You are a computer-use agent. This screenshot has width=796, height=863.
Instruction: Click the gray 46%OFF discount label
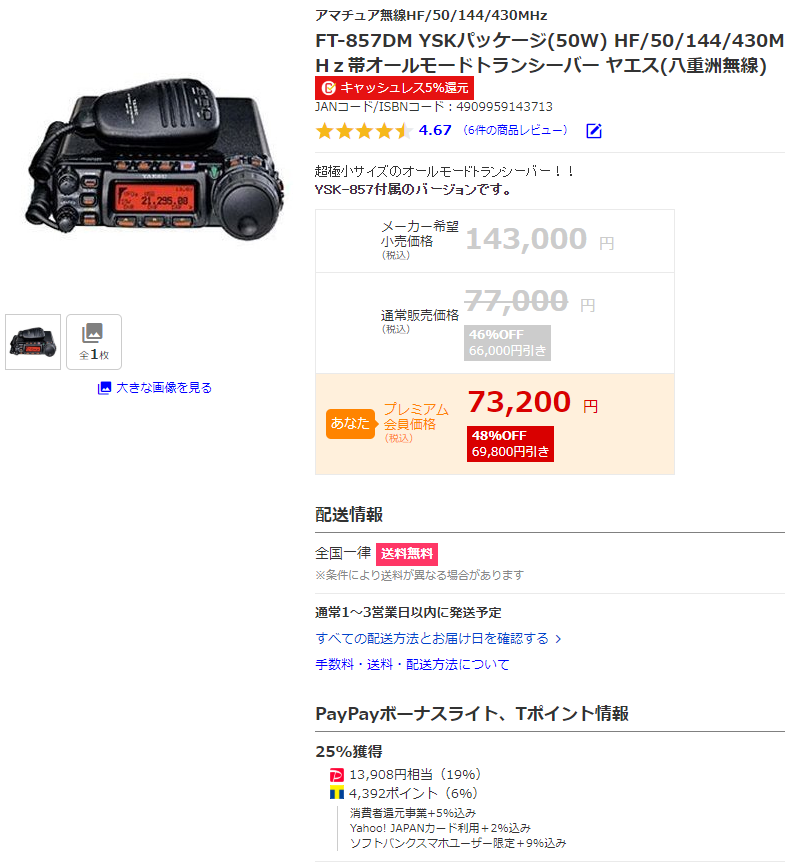click(507, 343)
